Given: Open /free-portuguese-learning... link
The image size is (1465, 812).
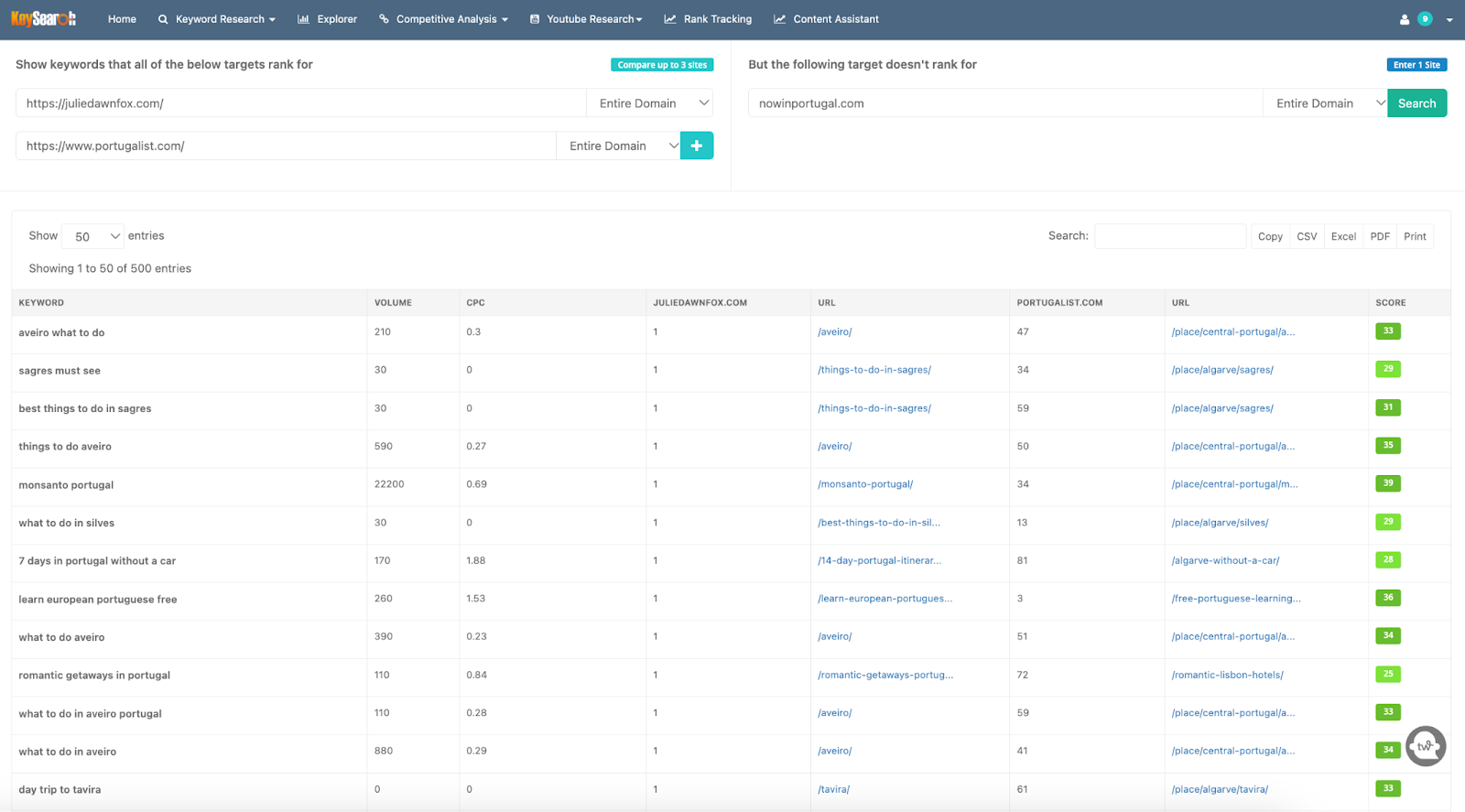Looking at the screenshot, I should coord(1236,599).
